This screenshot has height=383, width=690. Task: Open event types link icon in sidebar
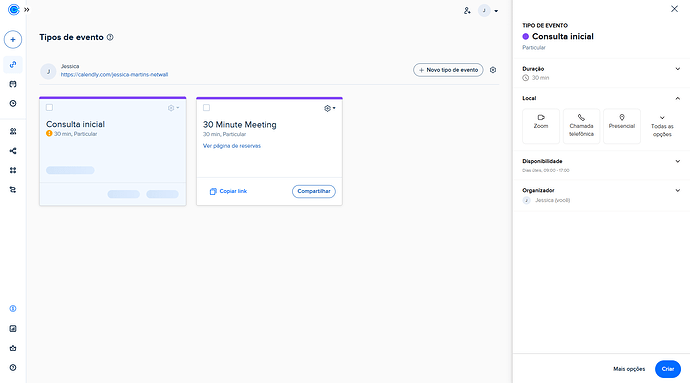[x=13, y=64]
